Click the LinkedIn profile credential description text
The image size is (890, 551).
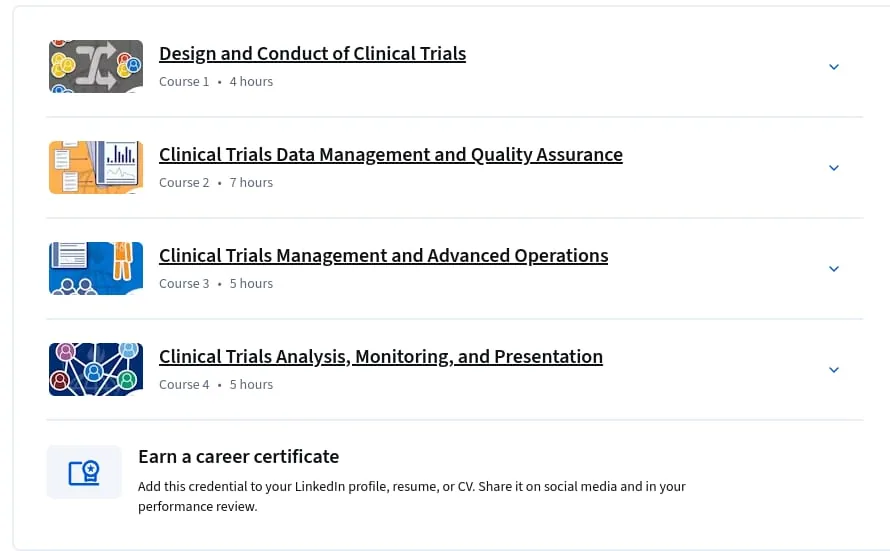tap(412, 497)
